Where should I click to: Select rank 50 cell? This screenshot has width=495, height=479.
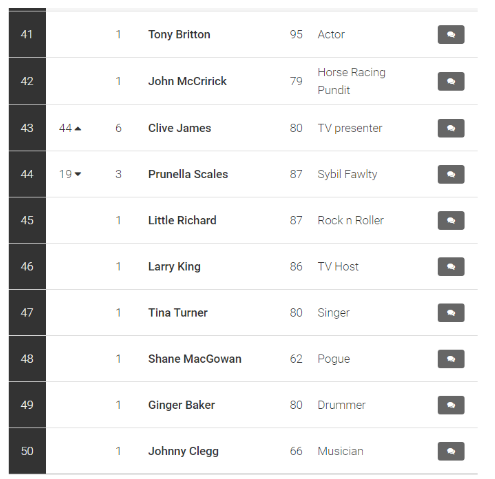click(27, 451)
